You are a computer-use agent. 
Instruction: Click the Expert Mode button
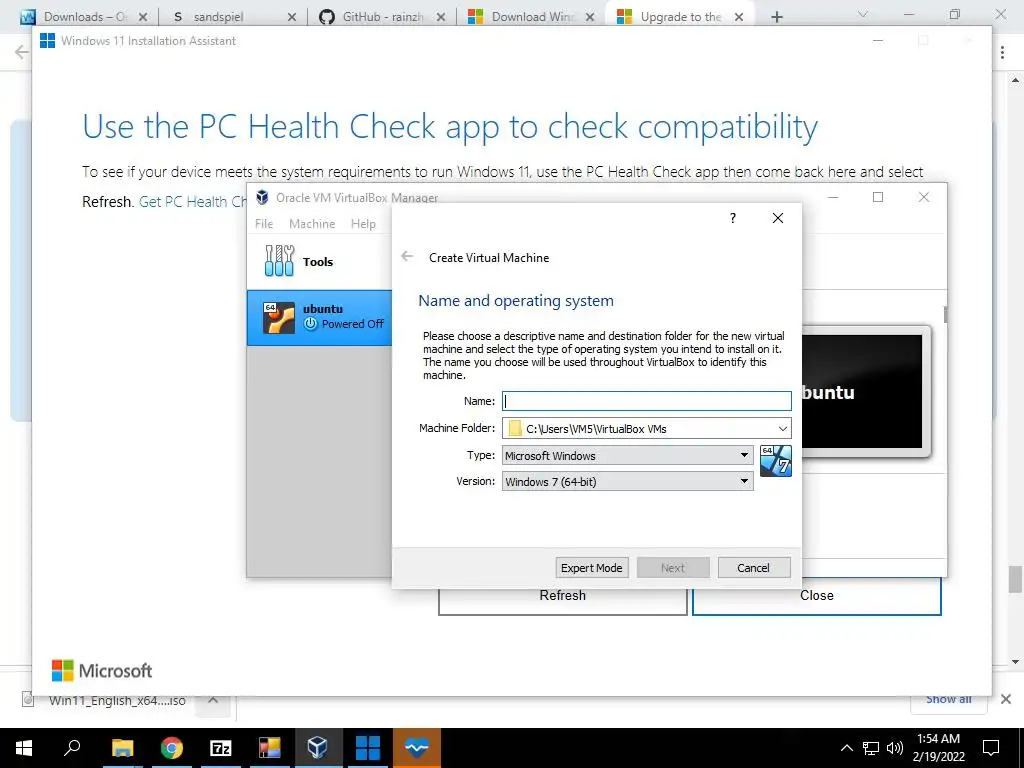coord(592,568)
